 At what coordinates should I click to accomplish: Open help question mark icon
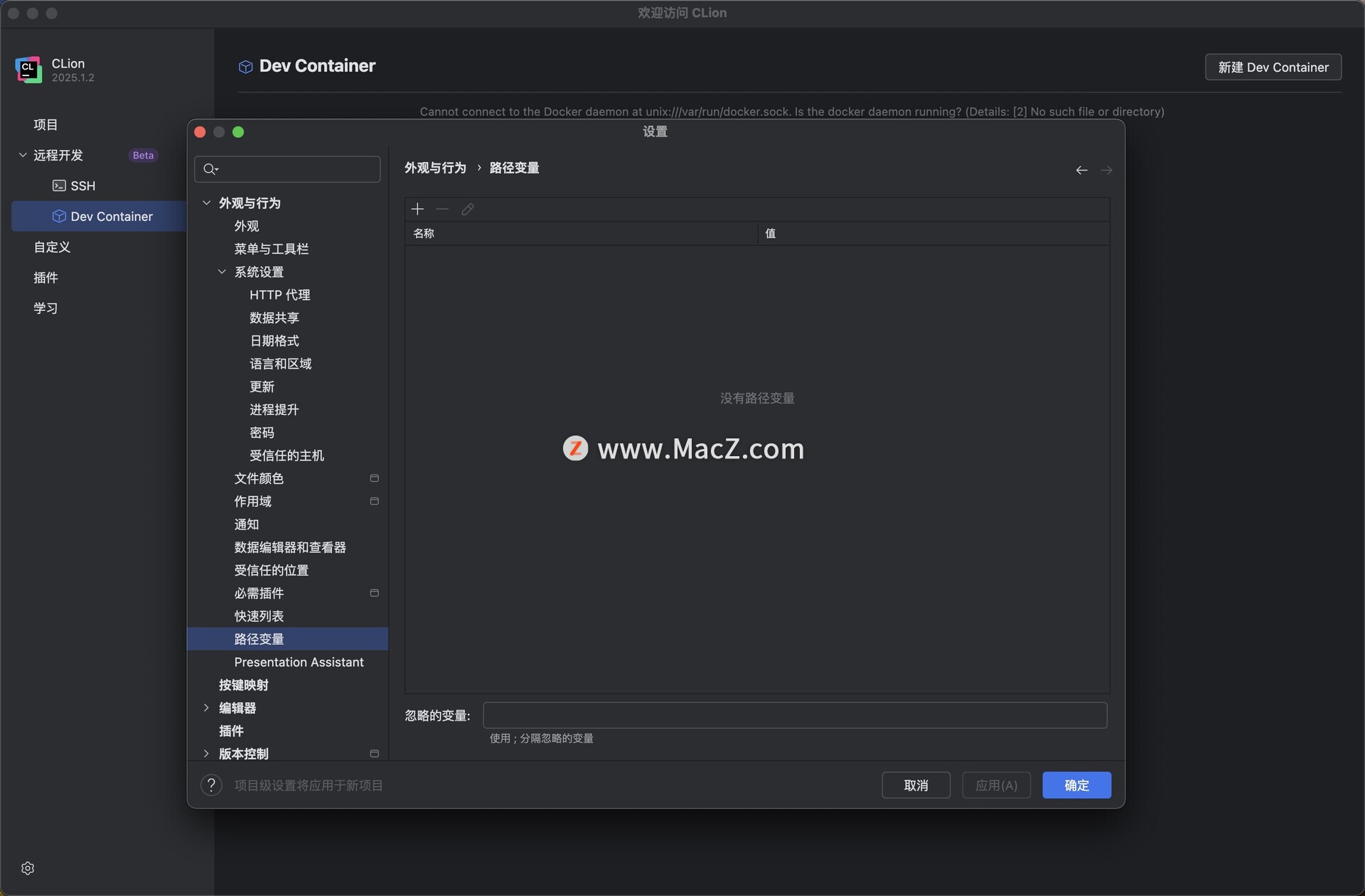211,784
